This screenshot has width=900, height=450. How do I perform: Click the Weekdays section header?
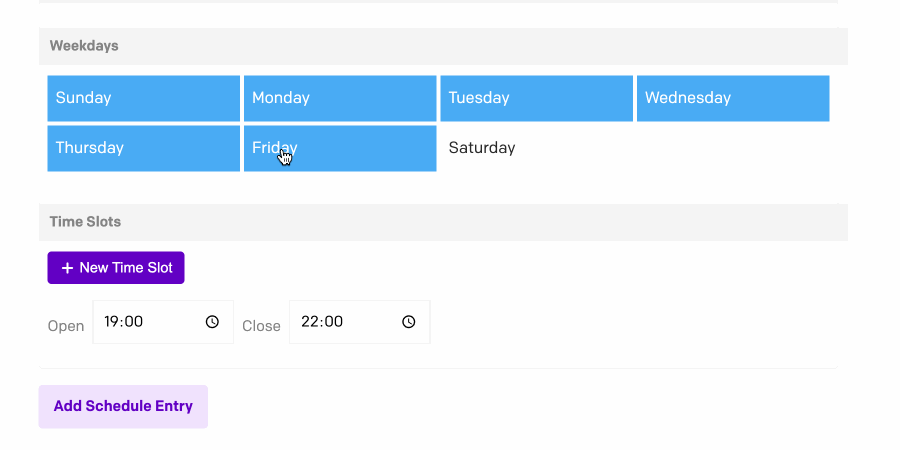click(84, 46)
